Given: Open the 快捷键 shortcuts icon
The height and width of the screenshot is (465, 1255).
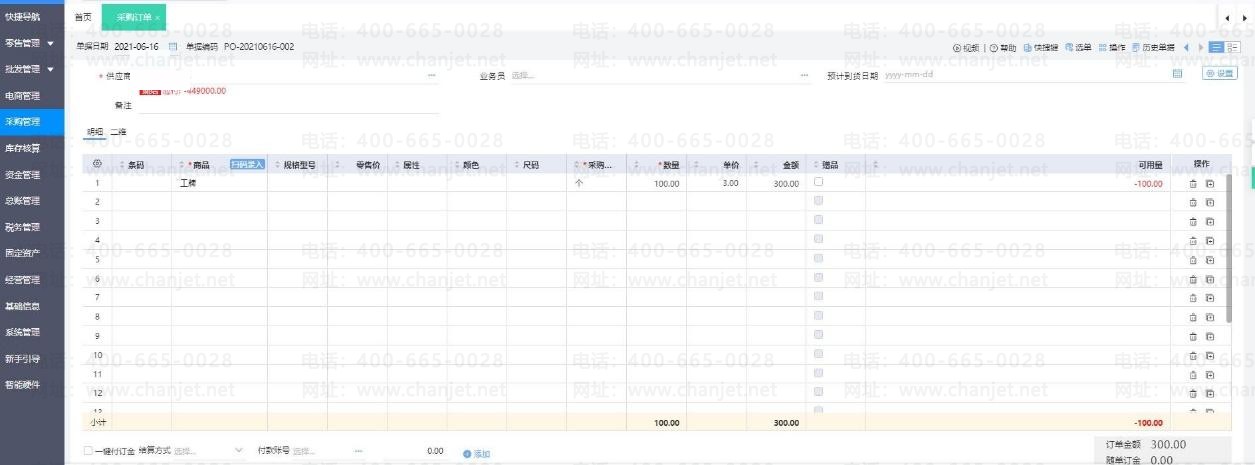Looking at the screenshot, I should (1027, 48).
